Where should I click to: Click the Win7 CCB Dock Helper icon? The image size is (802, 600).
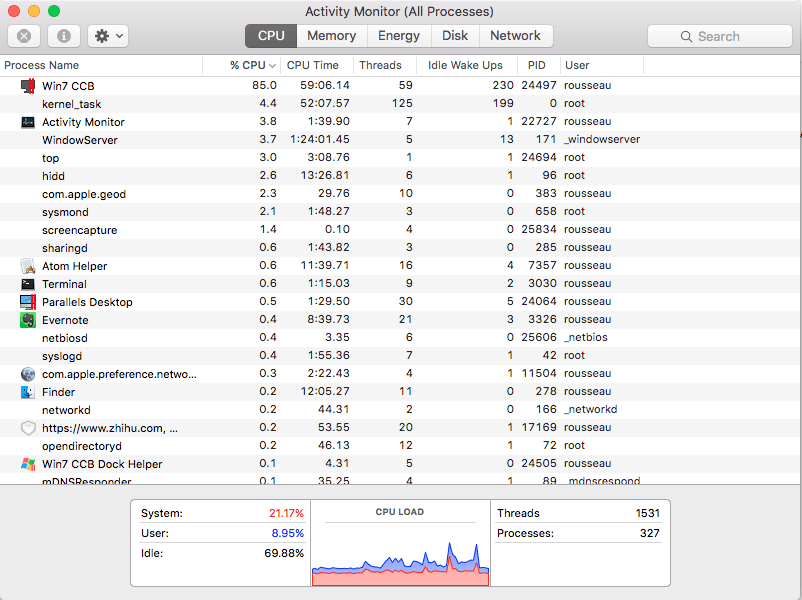[28, 464]
